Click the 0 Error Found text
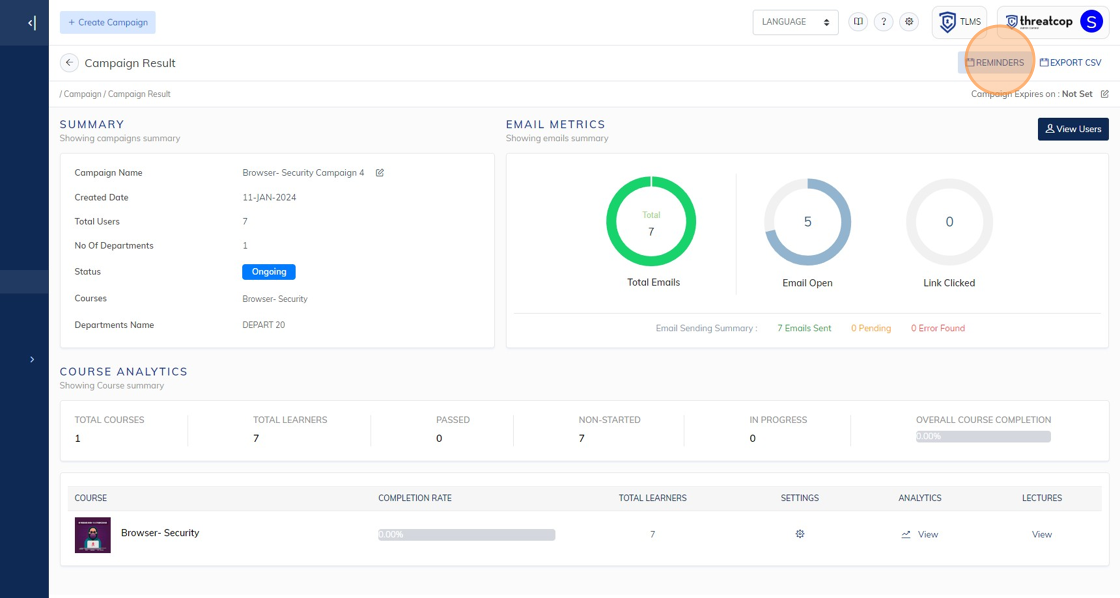 938,329
